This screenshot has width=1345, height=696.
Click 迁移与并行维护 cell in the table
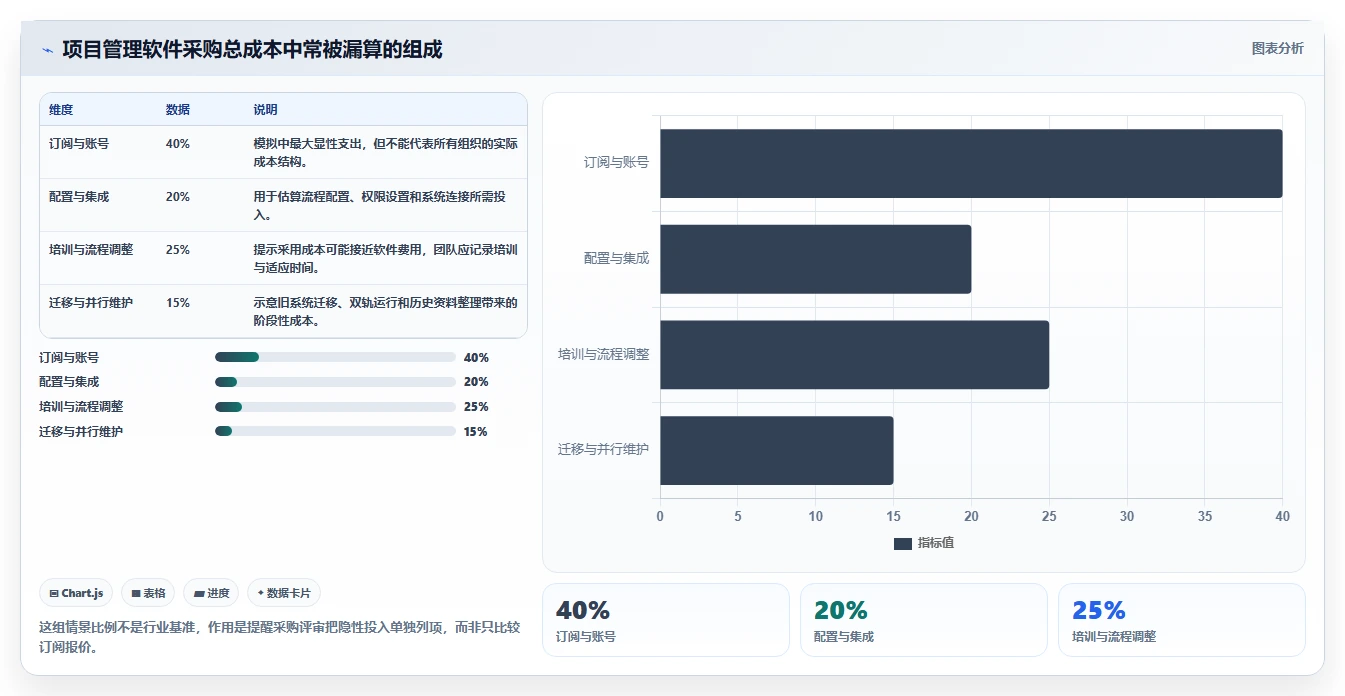click(91, 303)
